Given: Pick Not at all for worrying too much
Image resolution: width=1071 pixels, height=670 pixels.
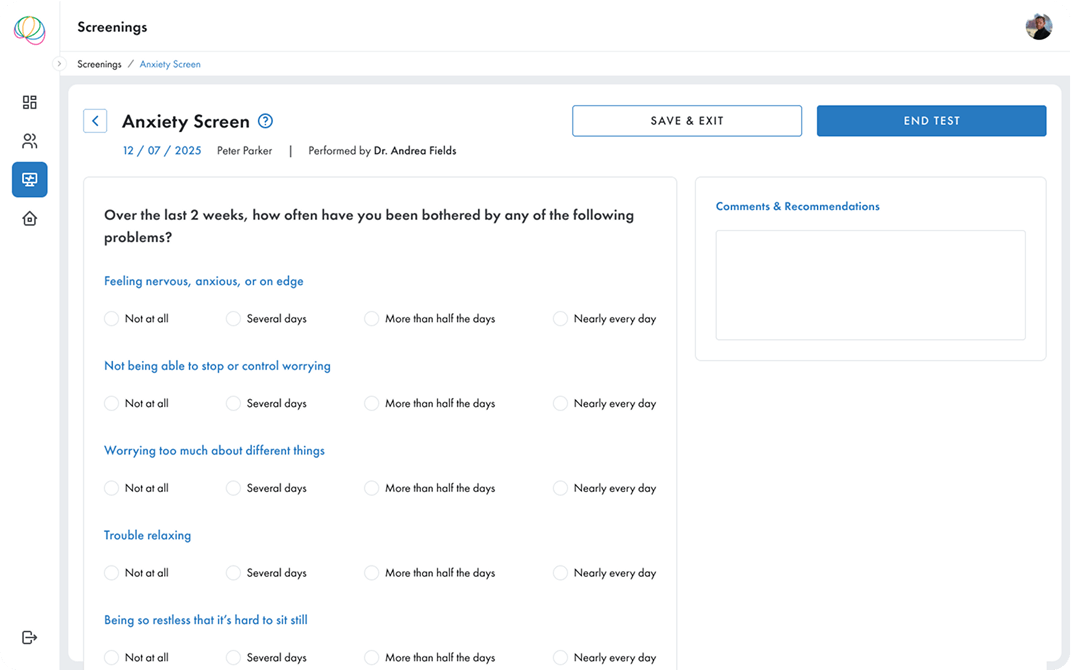Looking at the screenshot, I should [111, 488].
